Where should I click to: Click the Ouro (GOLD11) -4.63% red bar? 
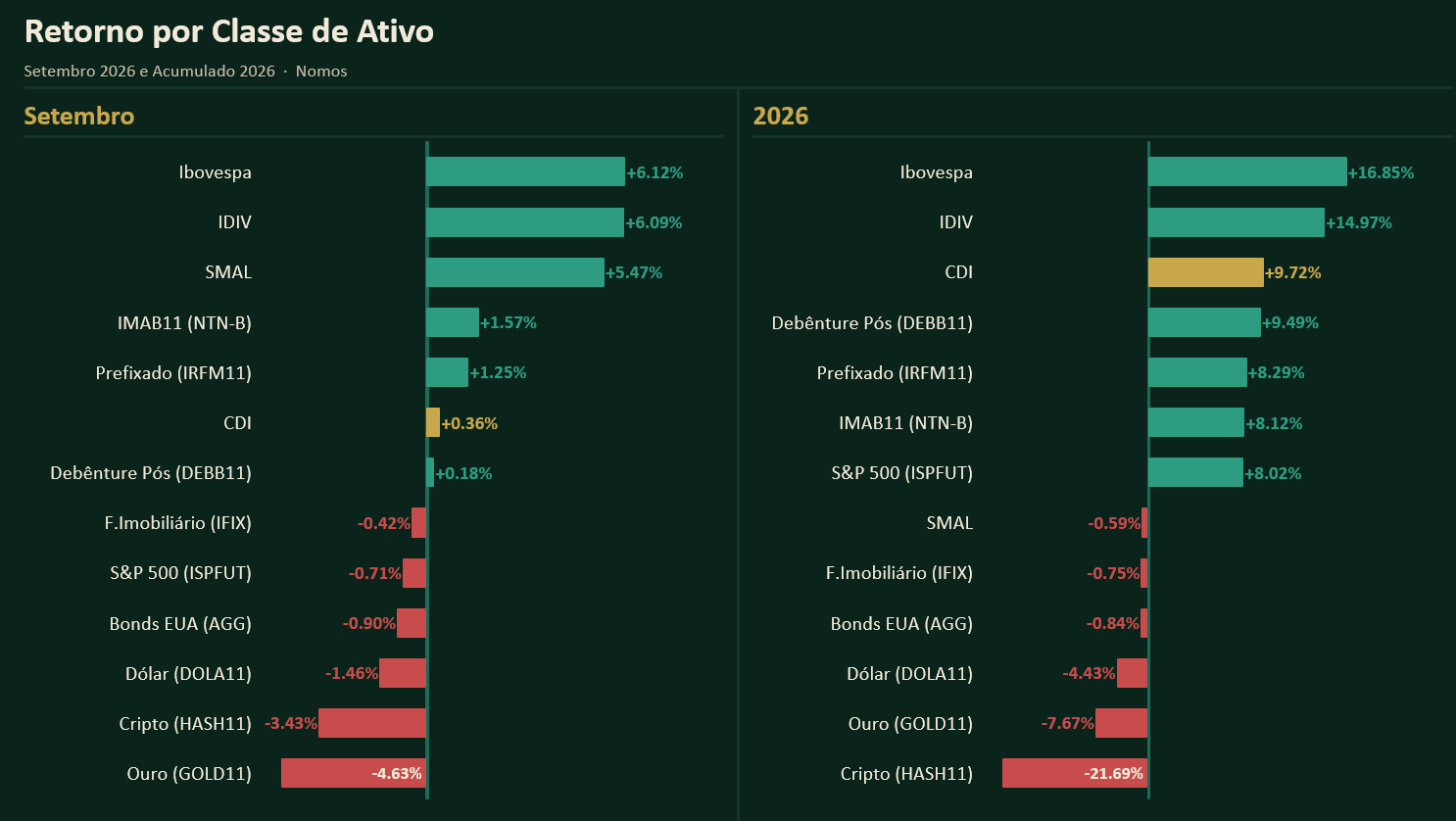354,773
